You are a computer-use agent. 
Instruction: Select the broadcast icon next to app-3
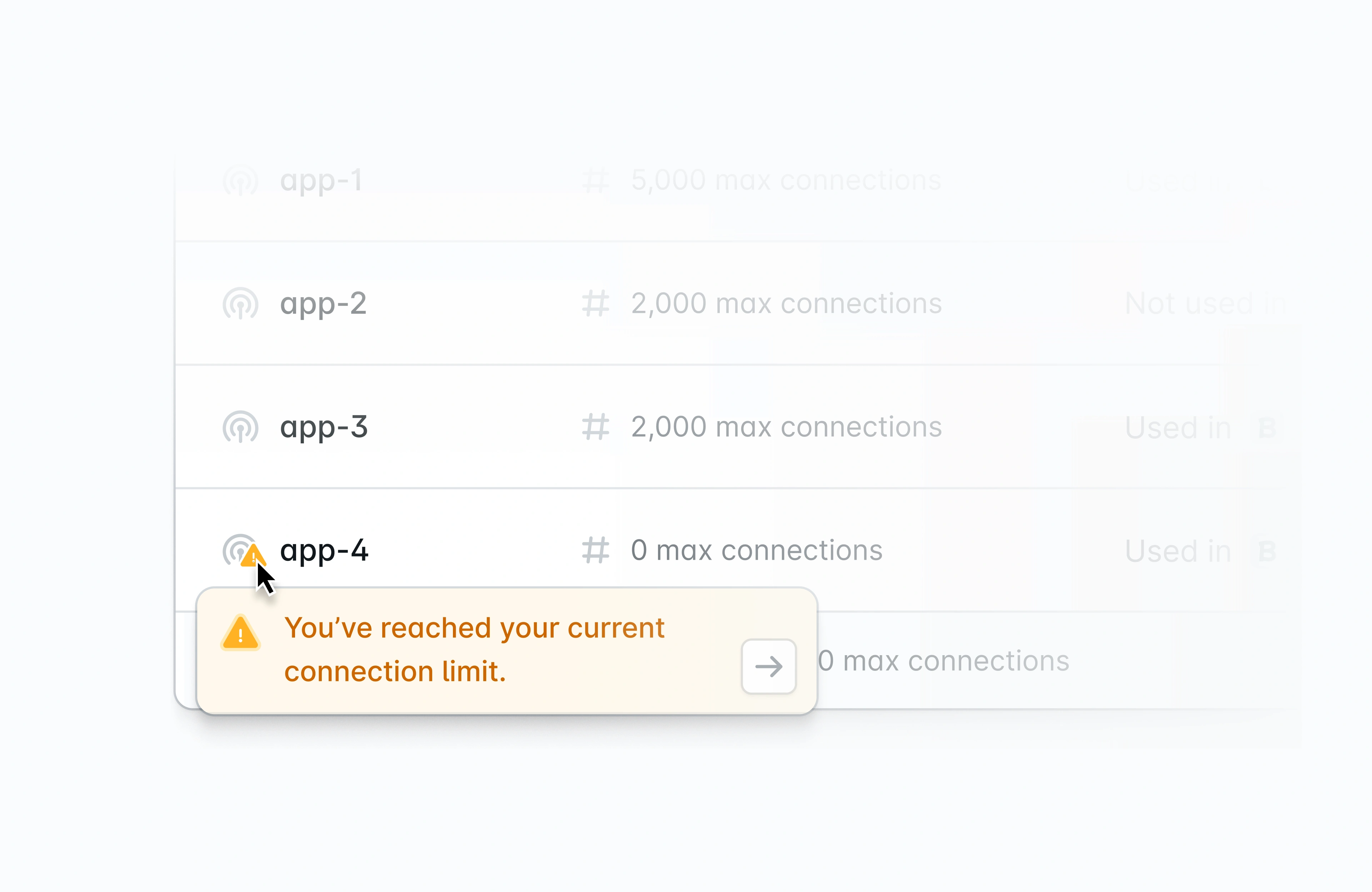(x=240, y=427)
